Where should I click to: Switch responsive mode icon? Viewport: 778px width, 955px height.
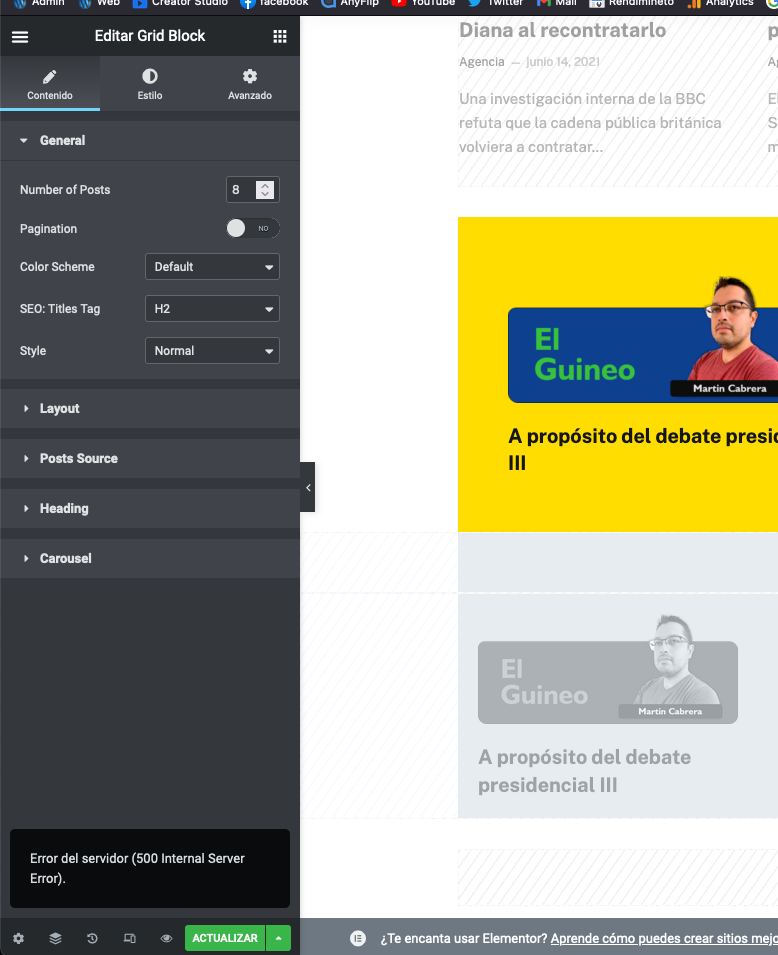tap(129, 938)
